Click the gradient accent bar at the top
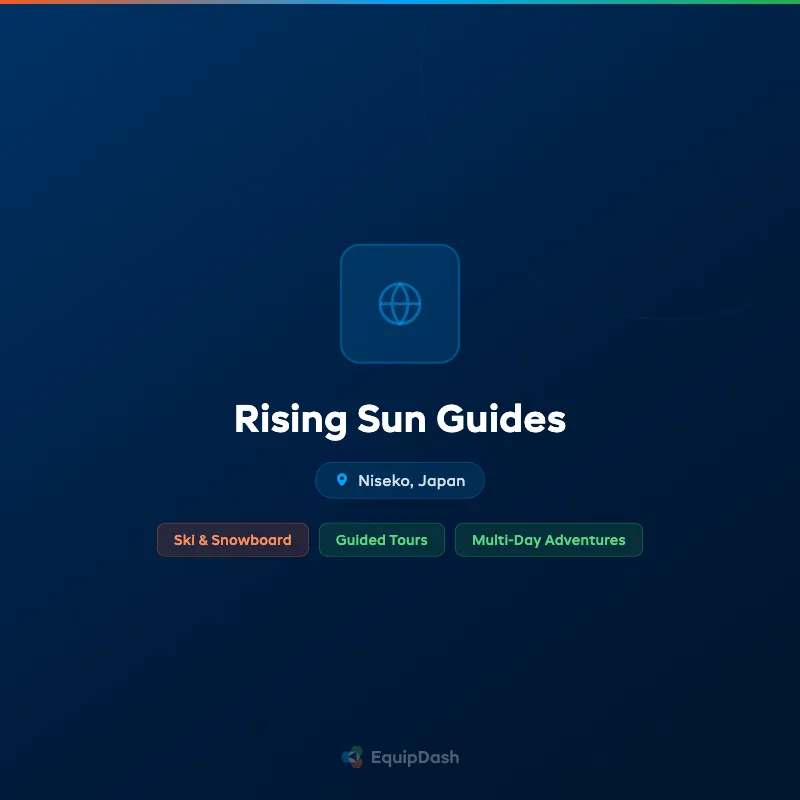 pyautogui.click(x=400, y=3)
